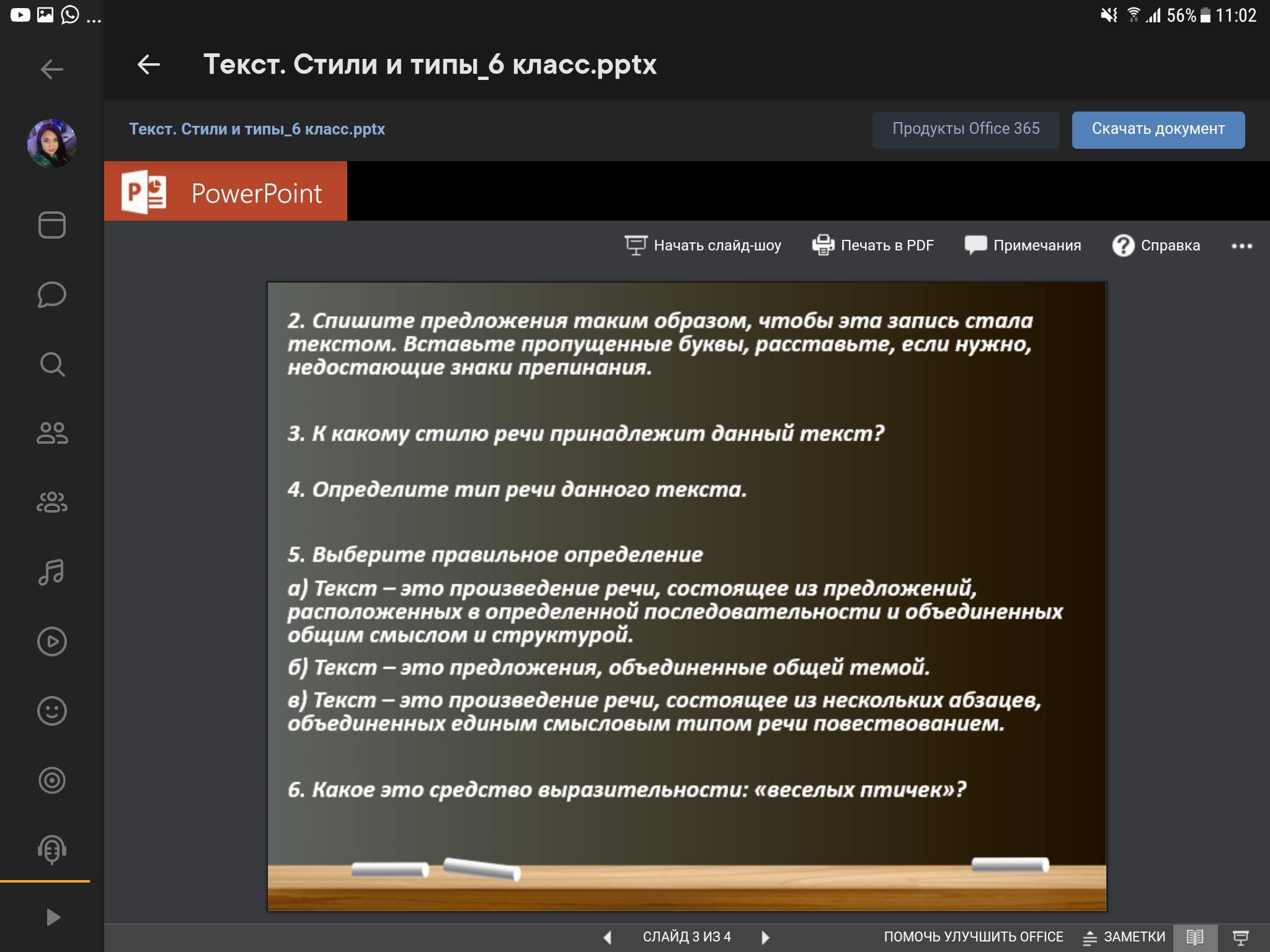Open the file name link in header

tap(257, 129)
